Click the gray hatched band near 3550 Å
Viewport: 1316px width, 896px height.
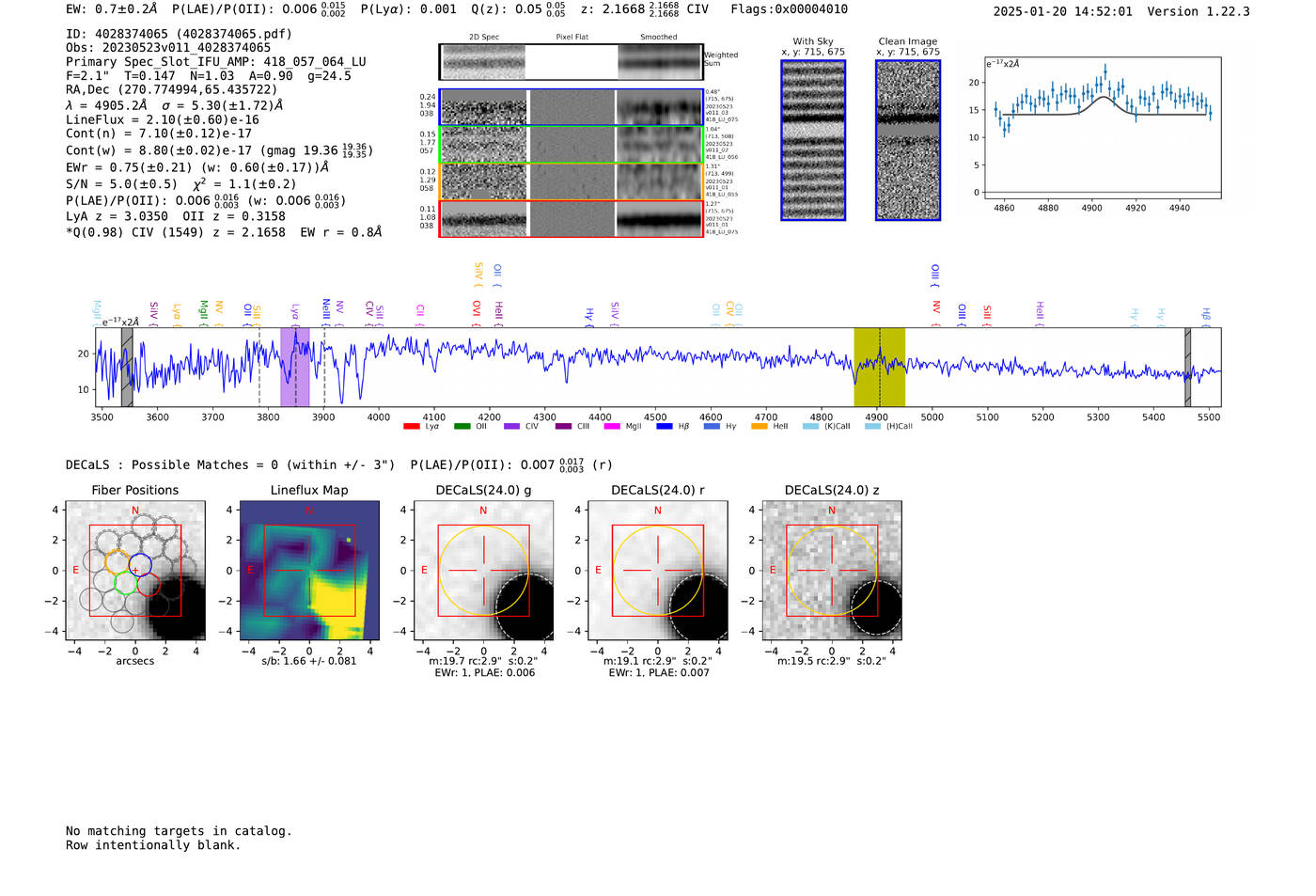click(127, 368)
